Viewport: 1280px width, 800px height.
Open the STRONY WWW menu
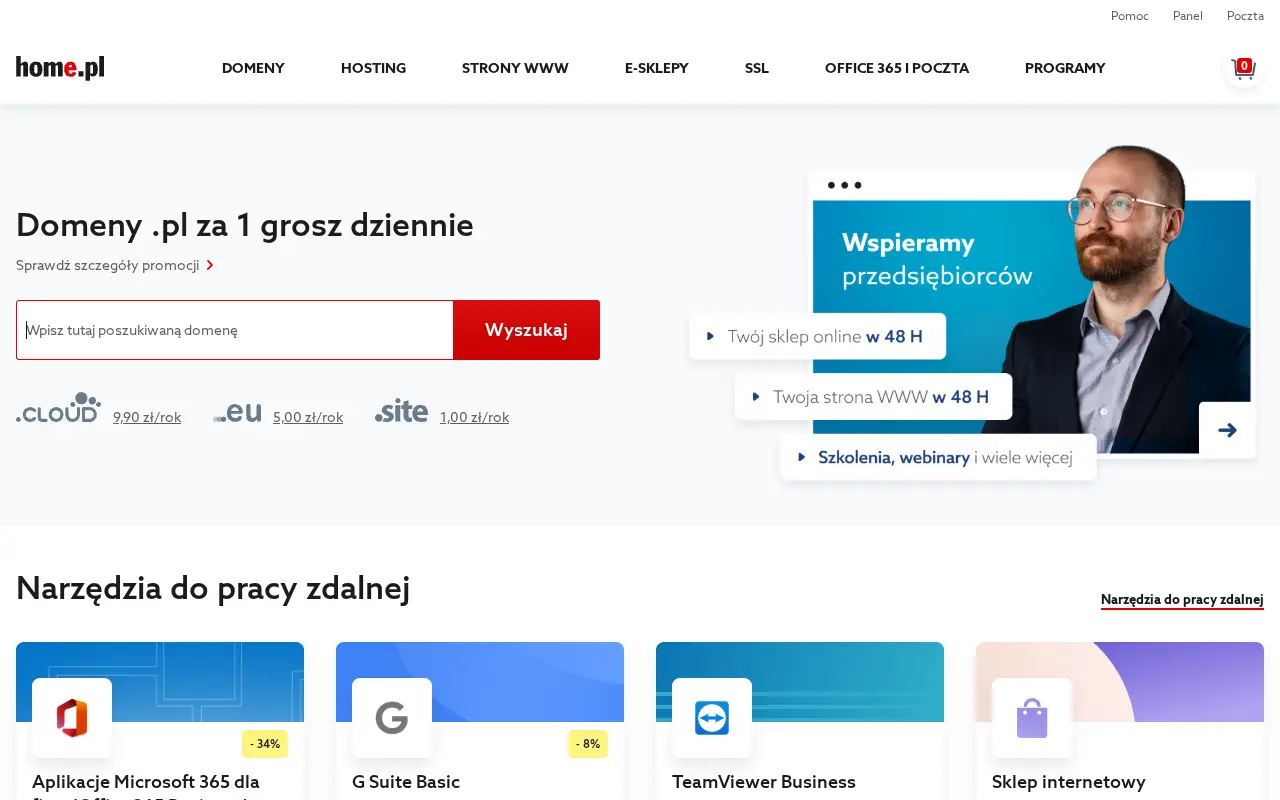coord(515,68)
